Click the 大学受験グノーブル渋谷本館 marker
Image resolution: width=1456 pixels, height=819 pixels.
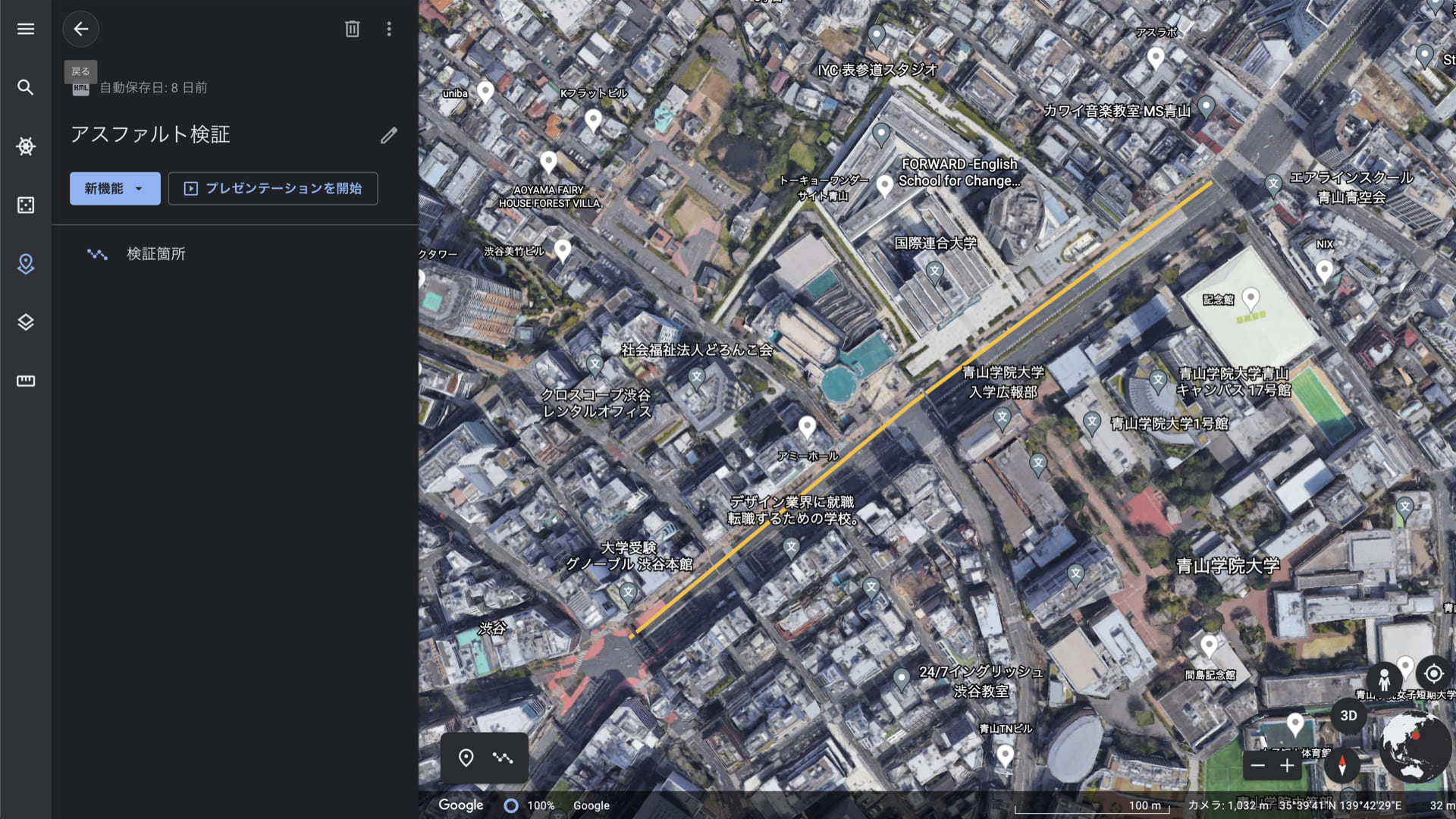point(628,592)
